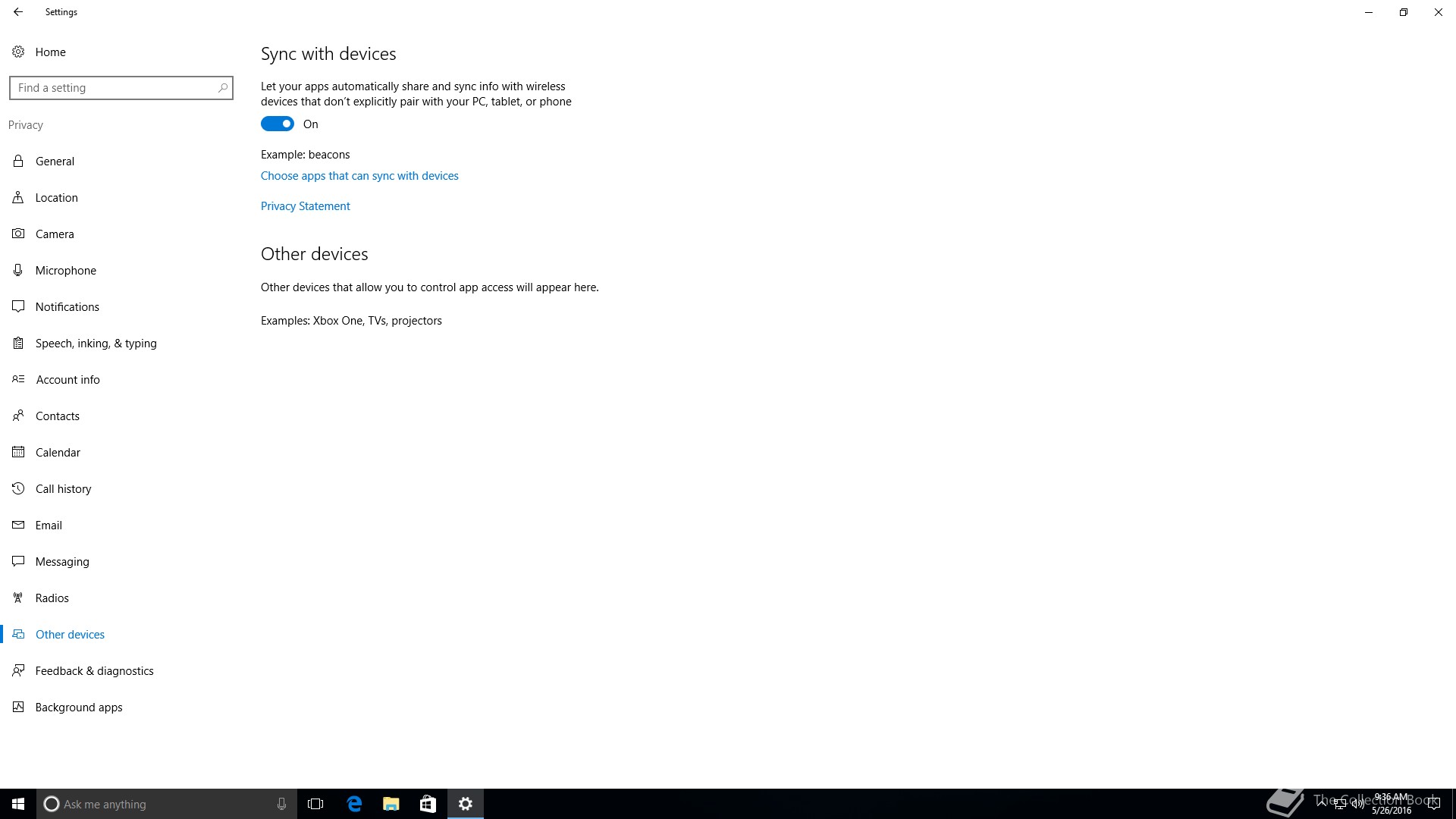Open Windows Store from taskbar

tap(428, 804)
